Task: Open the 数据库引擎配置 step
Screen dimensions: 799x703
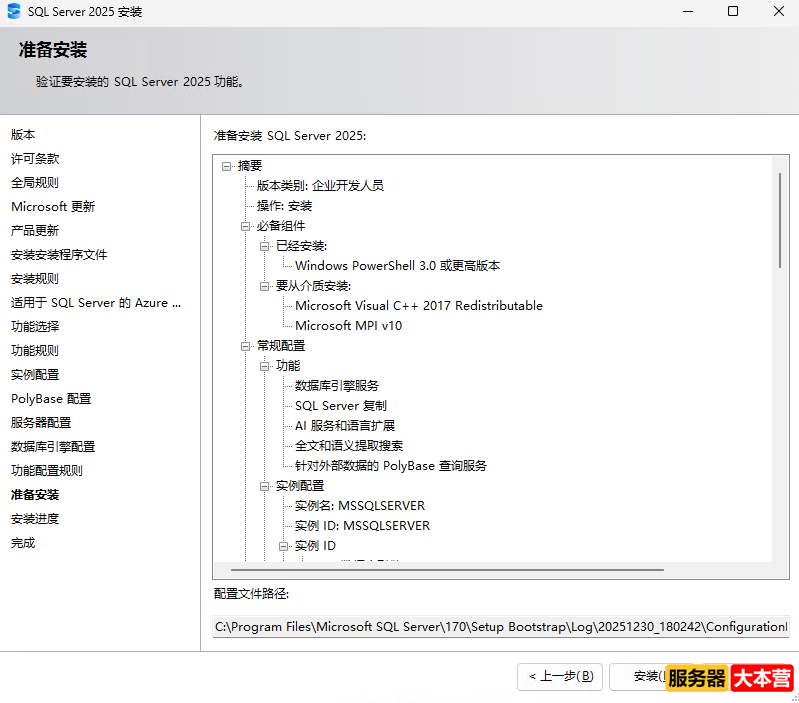Action: (x=53, y=446)
